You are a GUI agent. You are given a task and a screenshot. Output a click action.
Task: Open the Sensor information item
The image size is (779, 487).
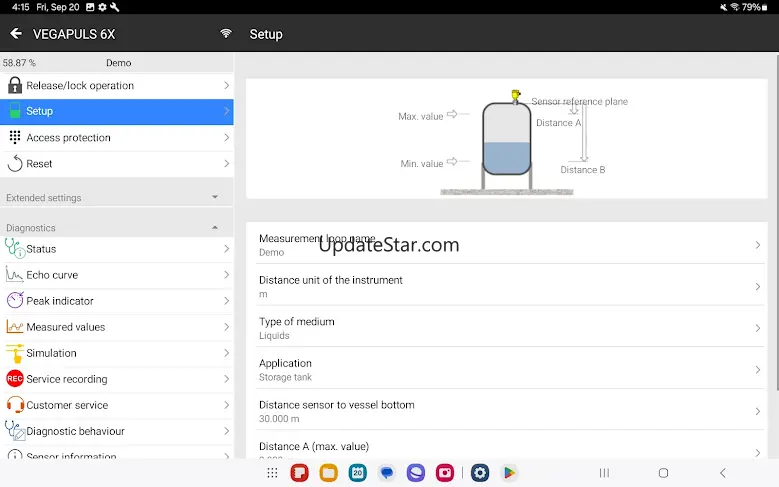(117, 452)
